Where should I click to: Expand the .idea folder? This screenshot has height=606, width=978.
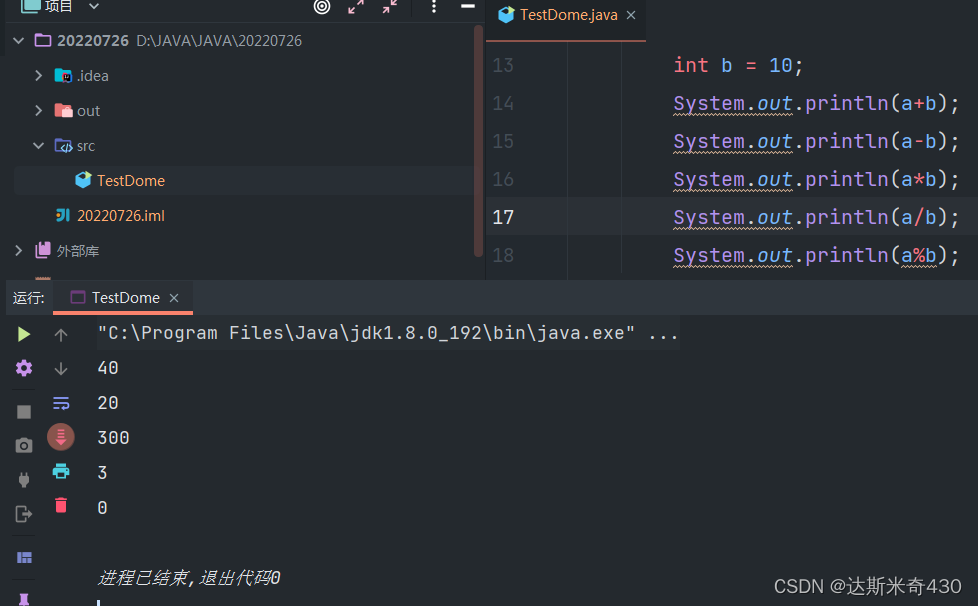click(x=39, y=75)
